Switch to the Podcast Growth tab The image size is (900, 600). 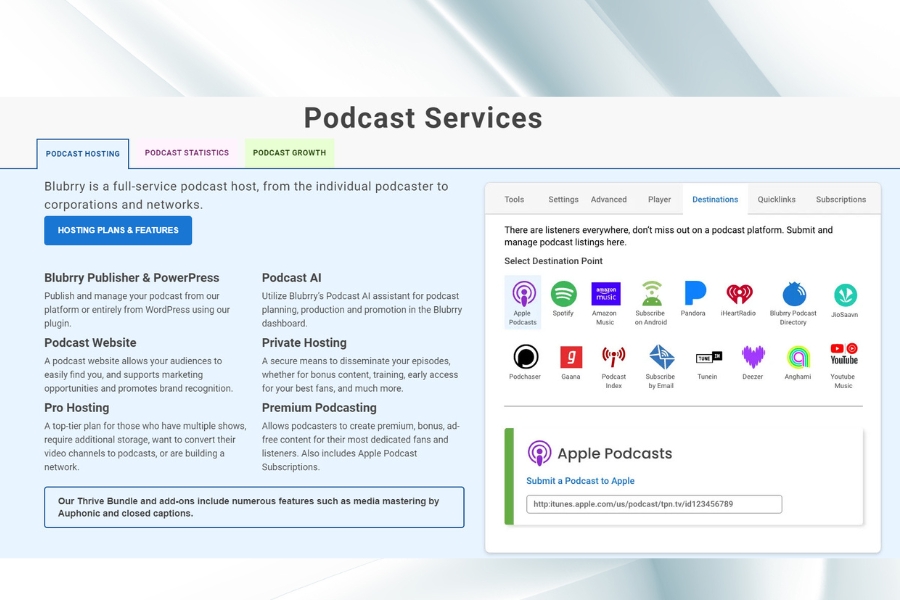pyautogui.click(x=289, y=153)
